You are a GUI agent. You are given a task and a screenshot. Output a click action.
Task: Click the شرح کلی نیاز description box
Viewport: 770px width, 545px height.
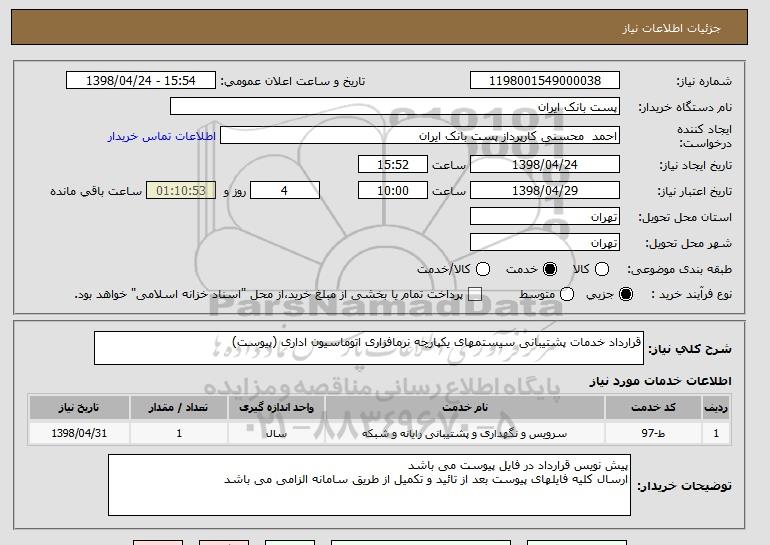(369, 348)
